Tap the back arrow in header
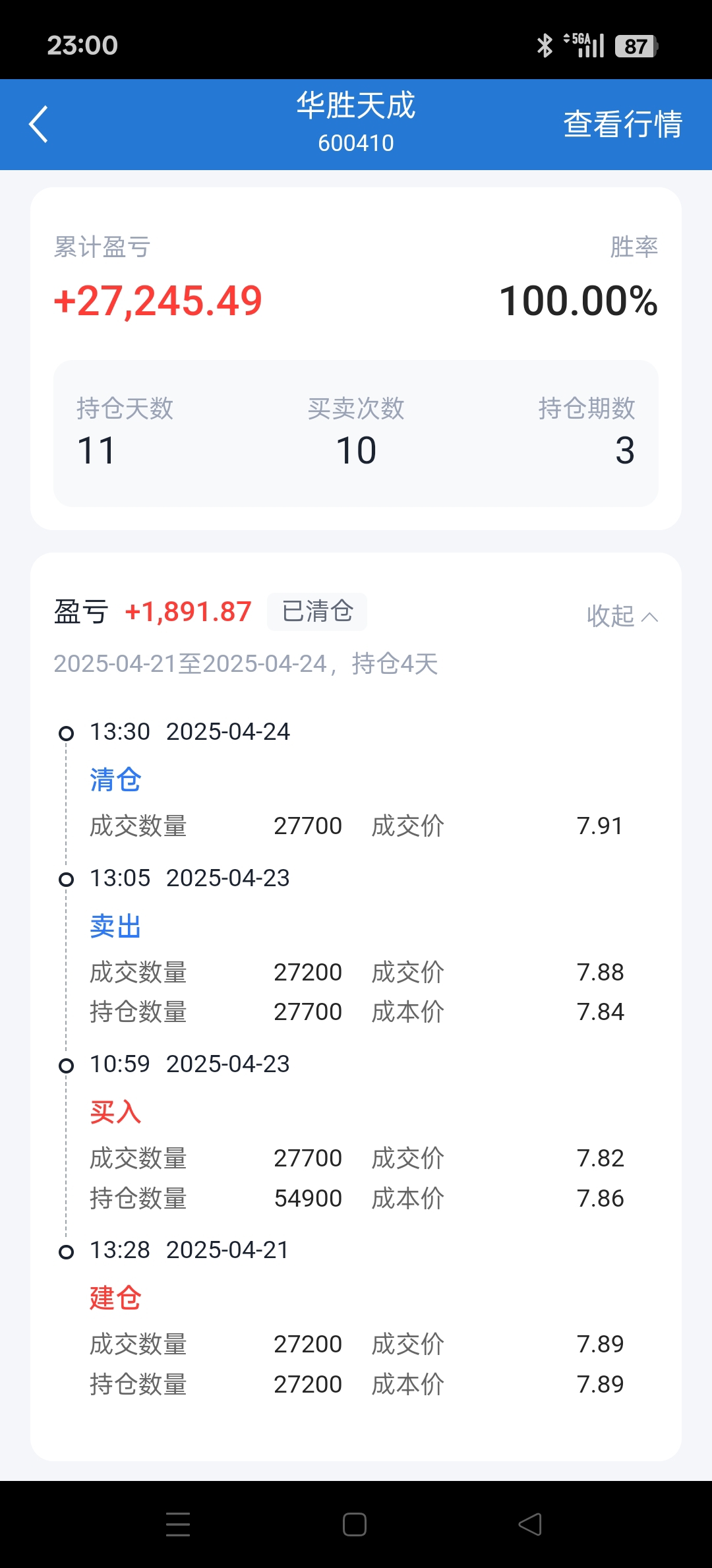The width and height of the screenshot is (712, 1568). click(39, 124)
